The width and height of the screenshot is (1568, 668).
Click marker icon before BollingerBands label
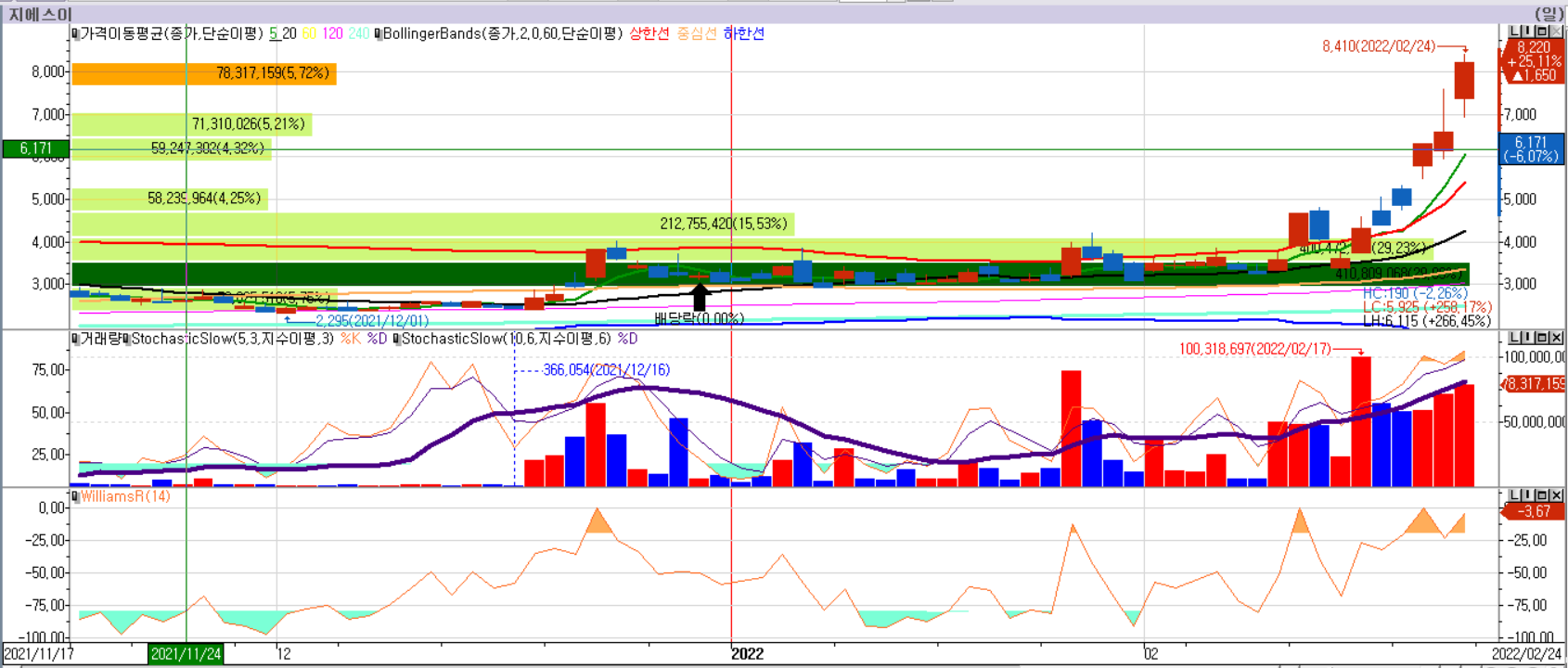pos(378,33)
